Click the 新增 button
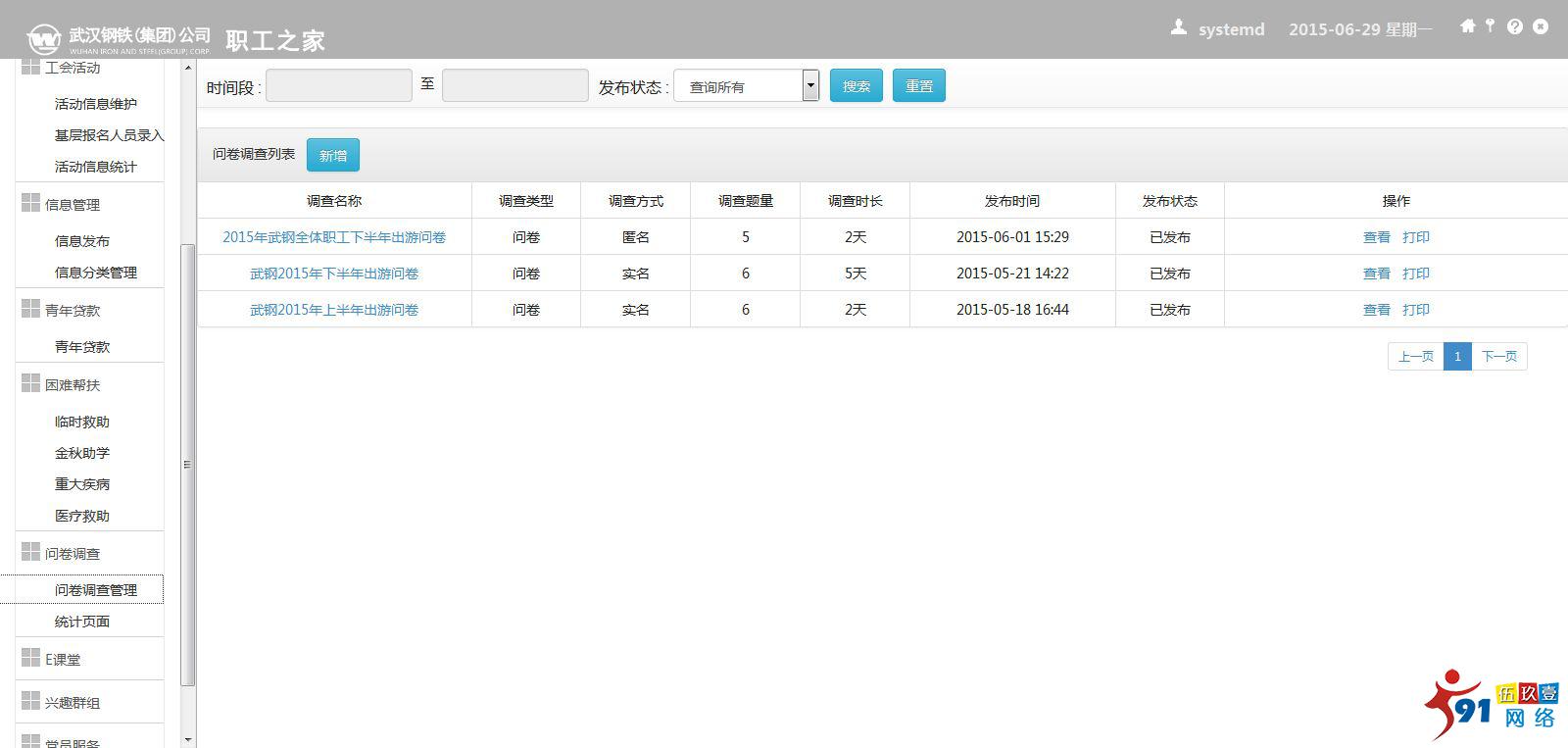 pos(333,155)
